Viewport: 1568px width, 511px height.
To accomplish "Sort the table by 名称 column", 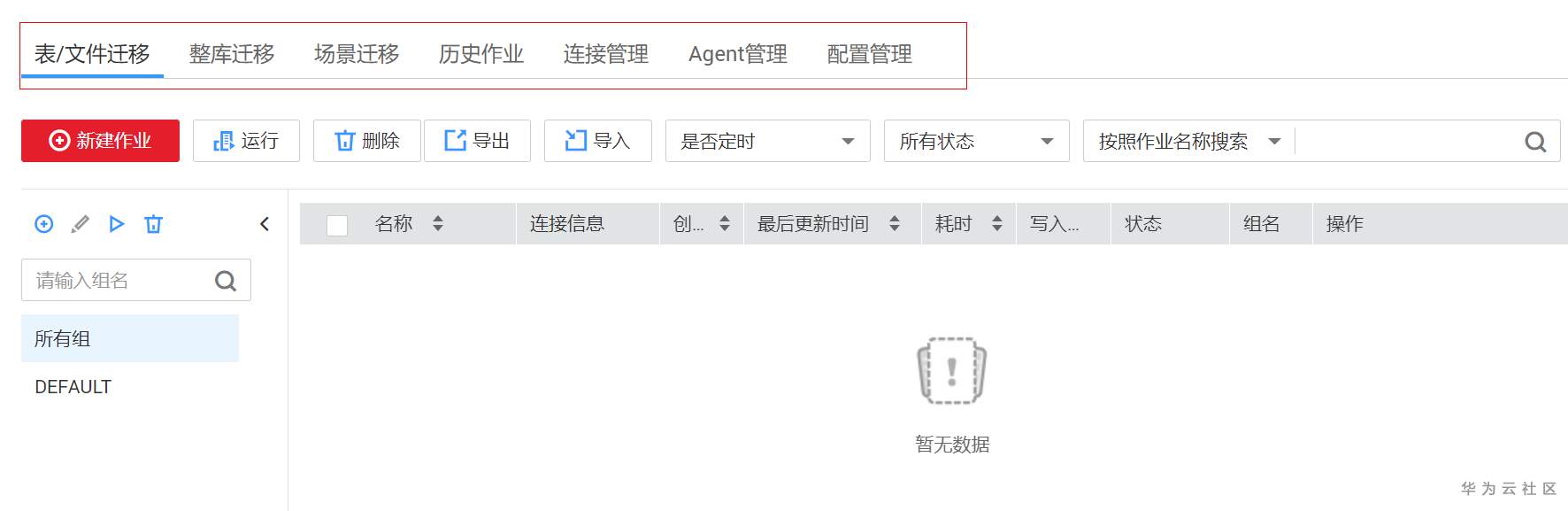I will coord(437,223).
